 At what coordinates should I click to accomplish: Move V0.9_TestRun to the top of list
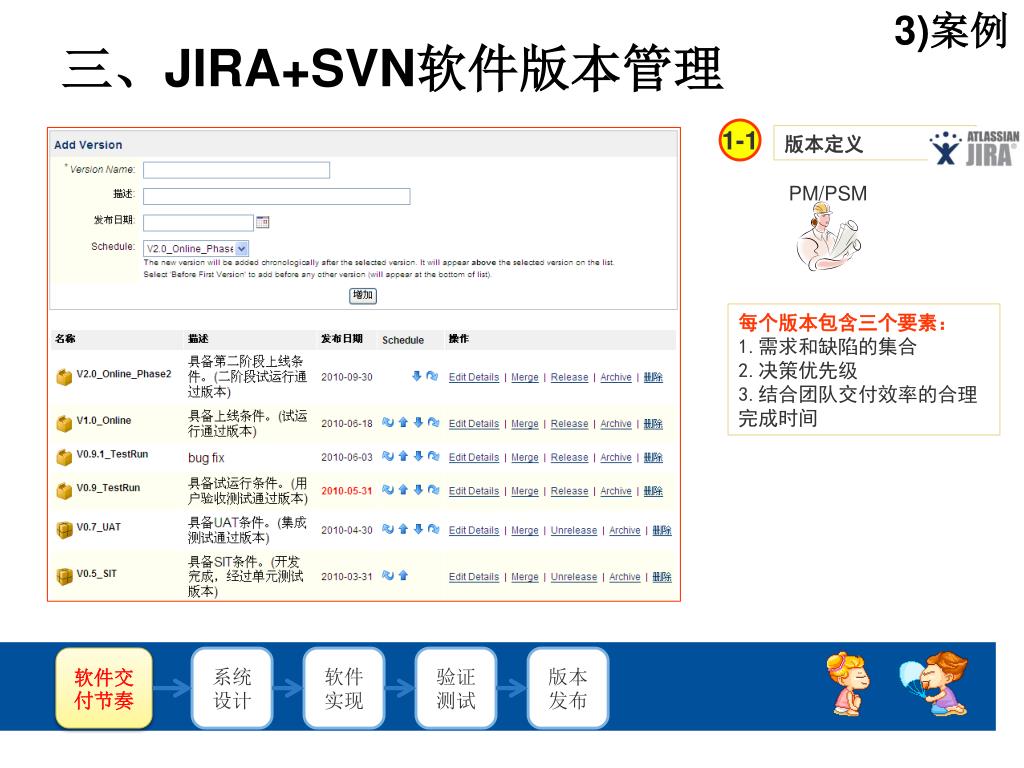click(x=388, y=489)
